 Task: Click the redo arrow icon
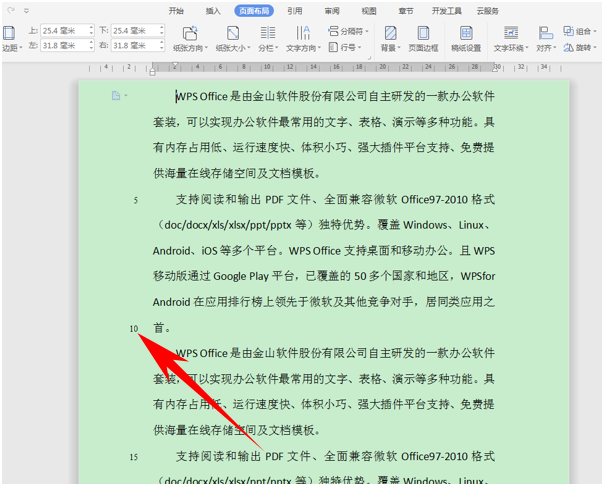pyautogui.click(x=11, y=10)
